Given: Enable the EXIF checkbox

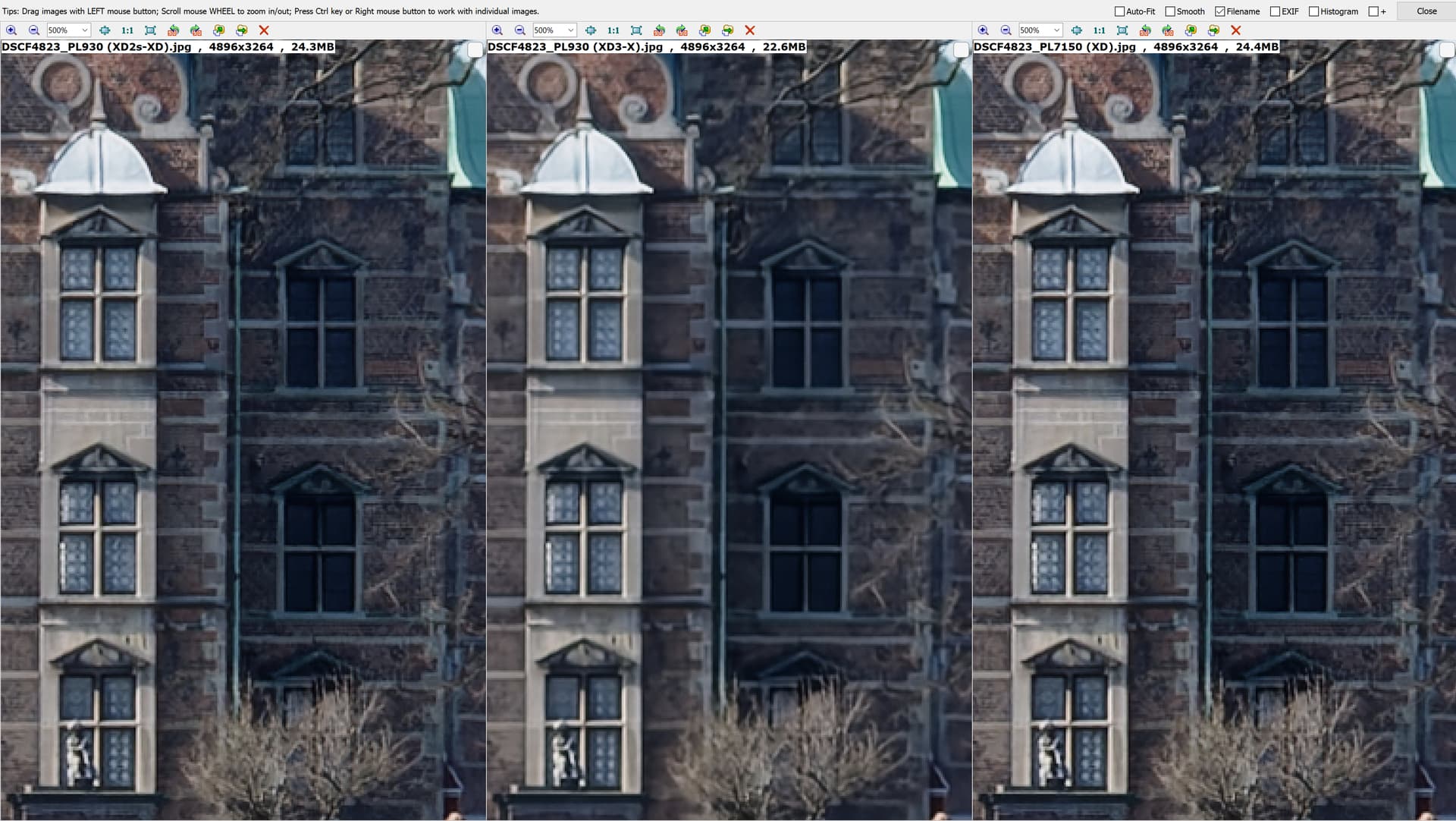Looking at the screenshot, I should click(1275, 11).
